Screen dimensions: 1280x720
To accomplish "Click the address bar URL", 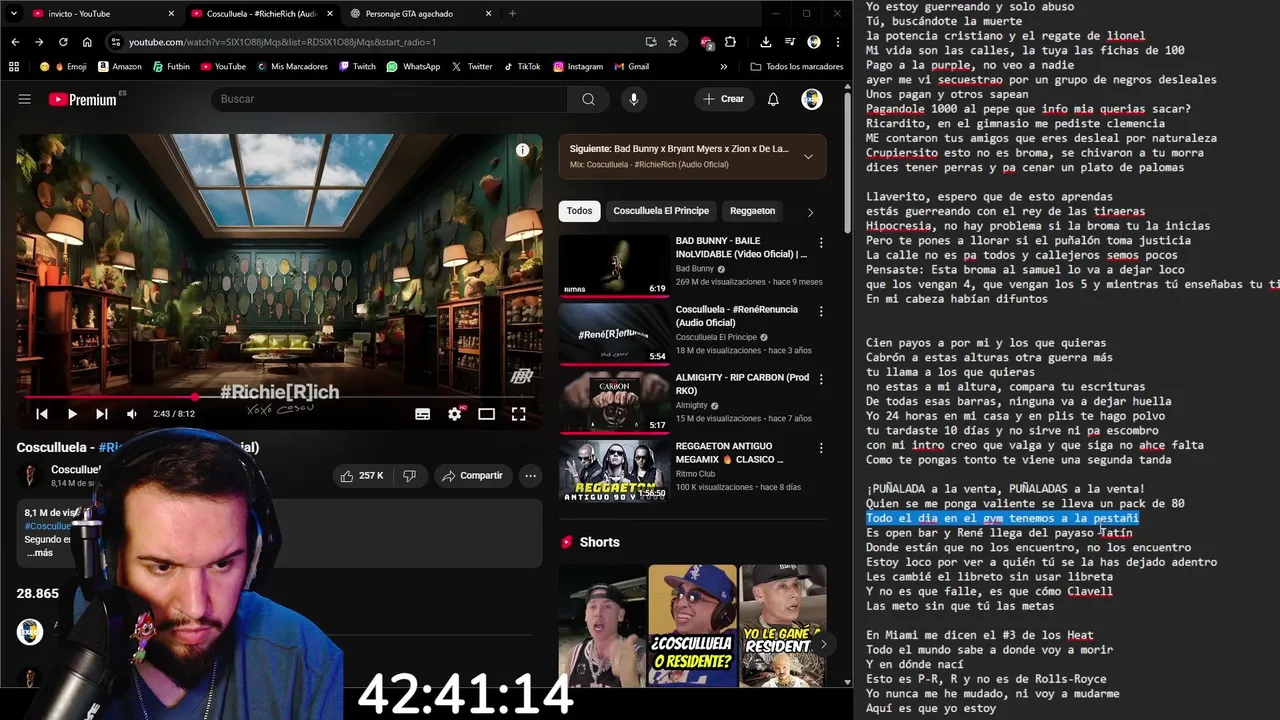I will (282, 42).
